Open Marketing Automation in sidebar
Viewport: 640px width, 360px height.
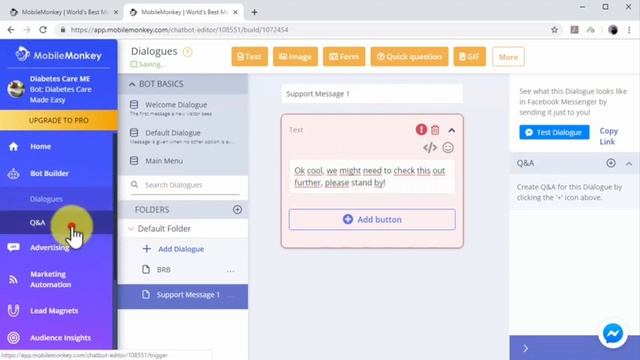pyautogui.click(x=50, y=279)
